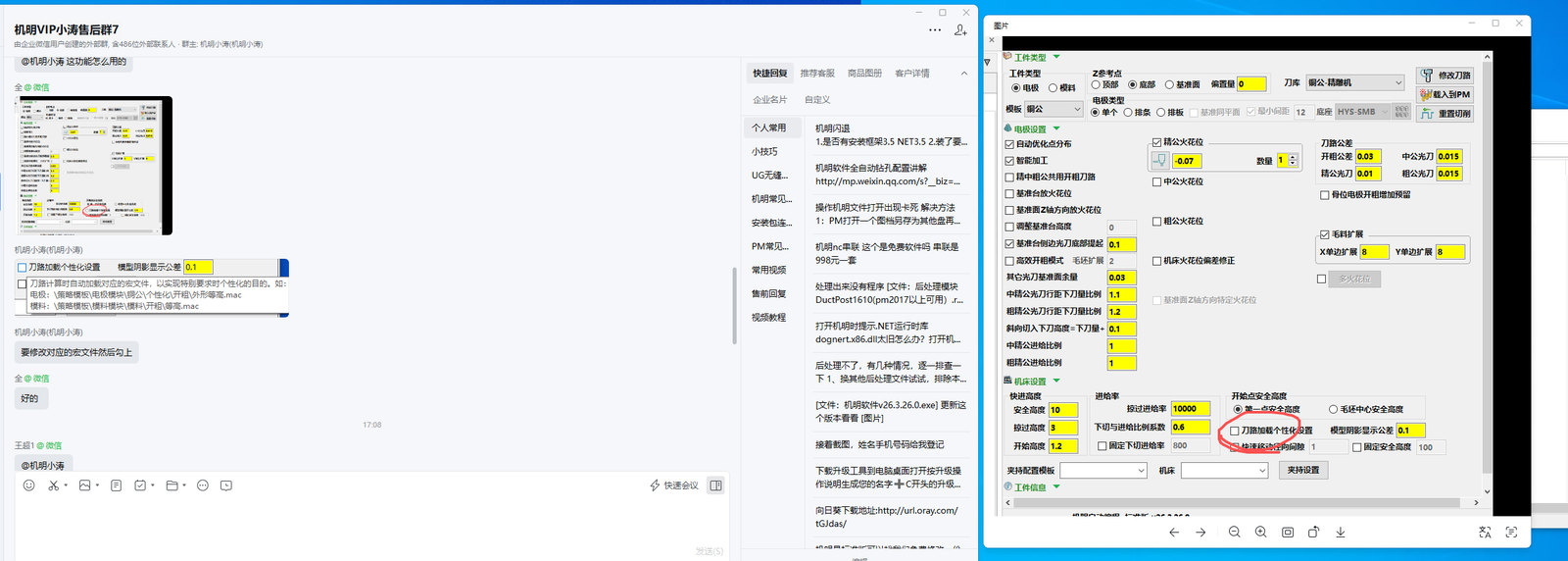Open the 夹持配置模板 dropdown
This screenshot has height=561, width=1568.
click(1103, 471)
